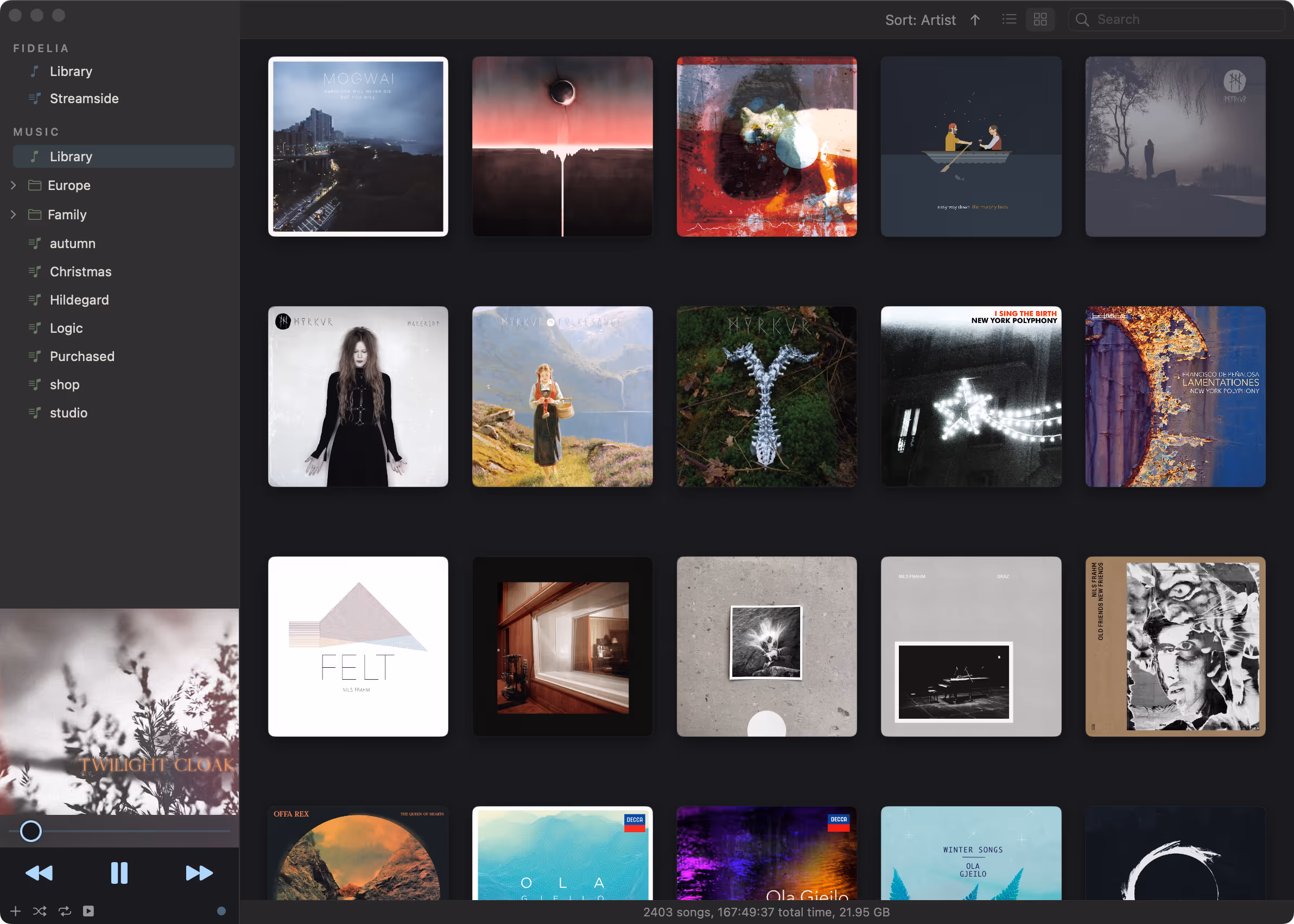Click the artwork display toggle icon

click(x=88, y=911)
